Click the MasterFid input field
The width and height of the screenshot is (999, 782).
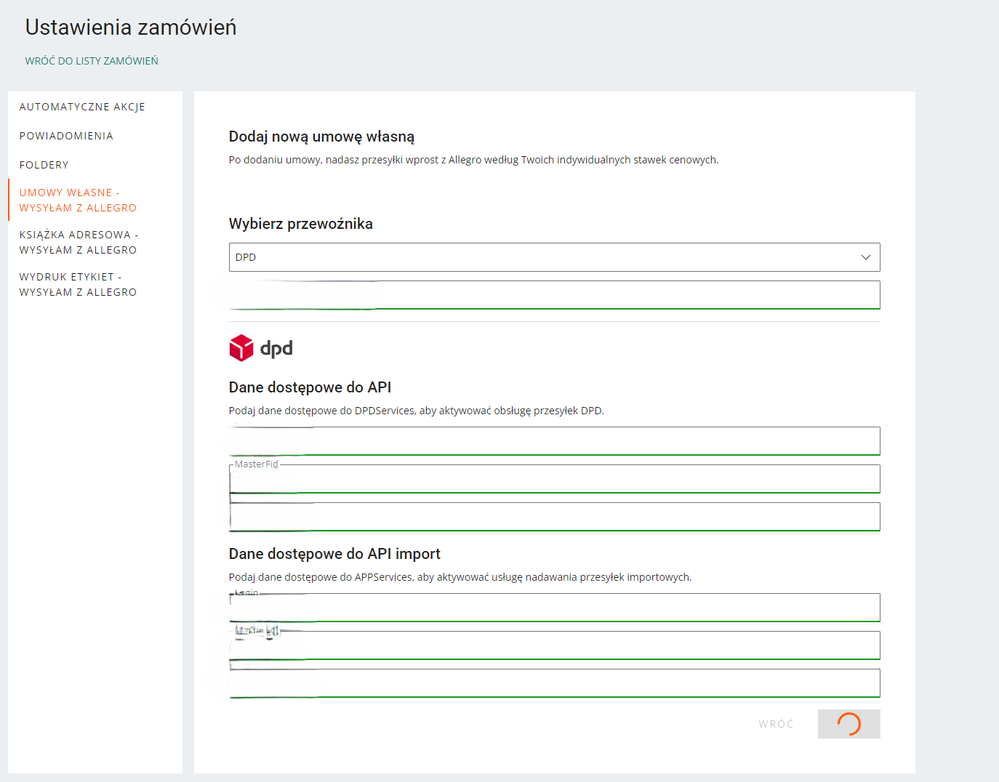click(554, 479)
